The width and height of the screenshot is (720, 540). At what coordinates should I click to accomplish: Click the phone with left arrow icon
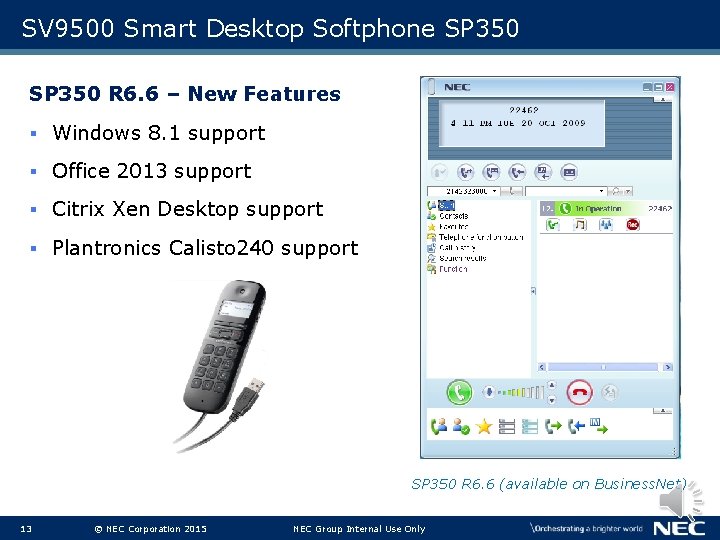pos(518,173)
